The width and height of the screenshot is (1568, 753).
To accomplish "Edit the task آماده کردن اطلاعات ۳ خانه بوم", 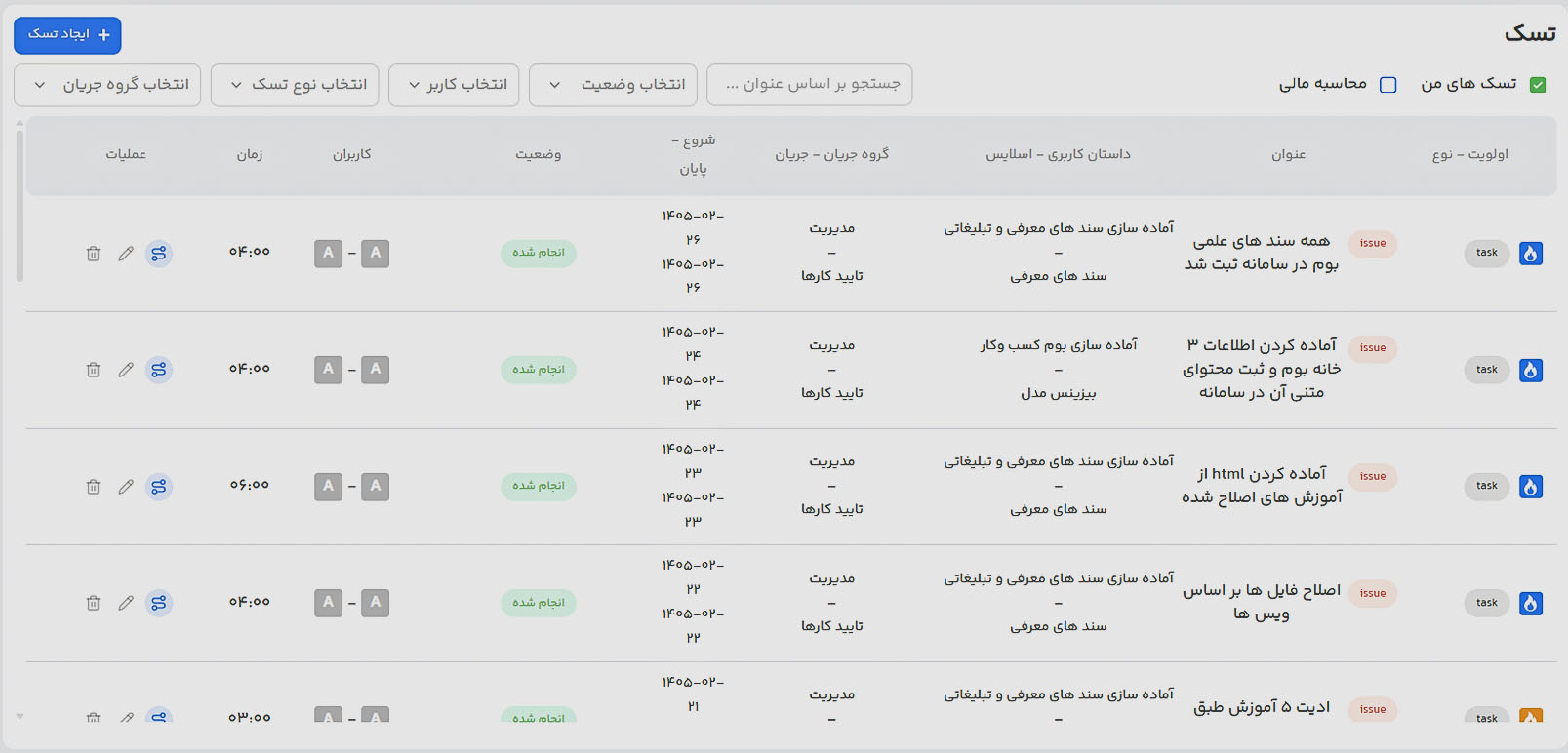I will [126, 370].
